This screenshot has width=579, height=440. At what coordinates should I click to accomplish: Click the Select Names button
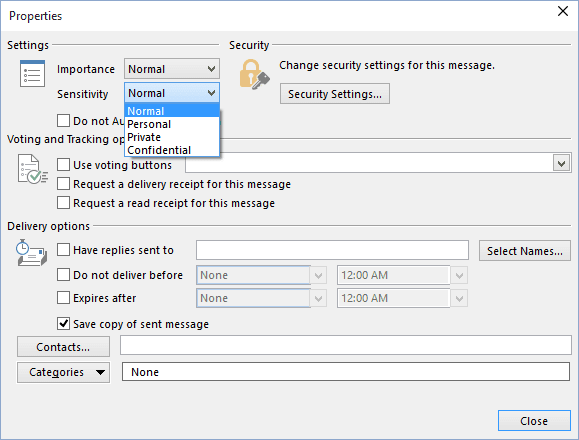coord(525,251)
